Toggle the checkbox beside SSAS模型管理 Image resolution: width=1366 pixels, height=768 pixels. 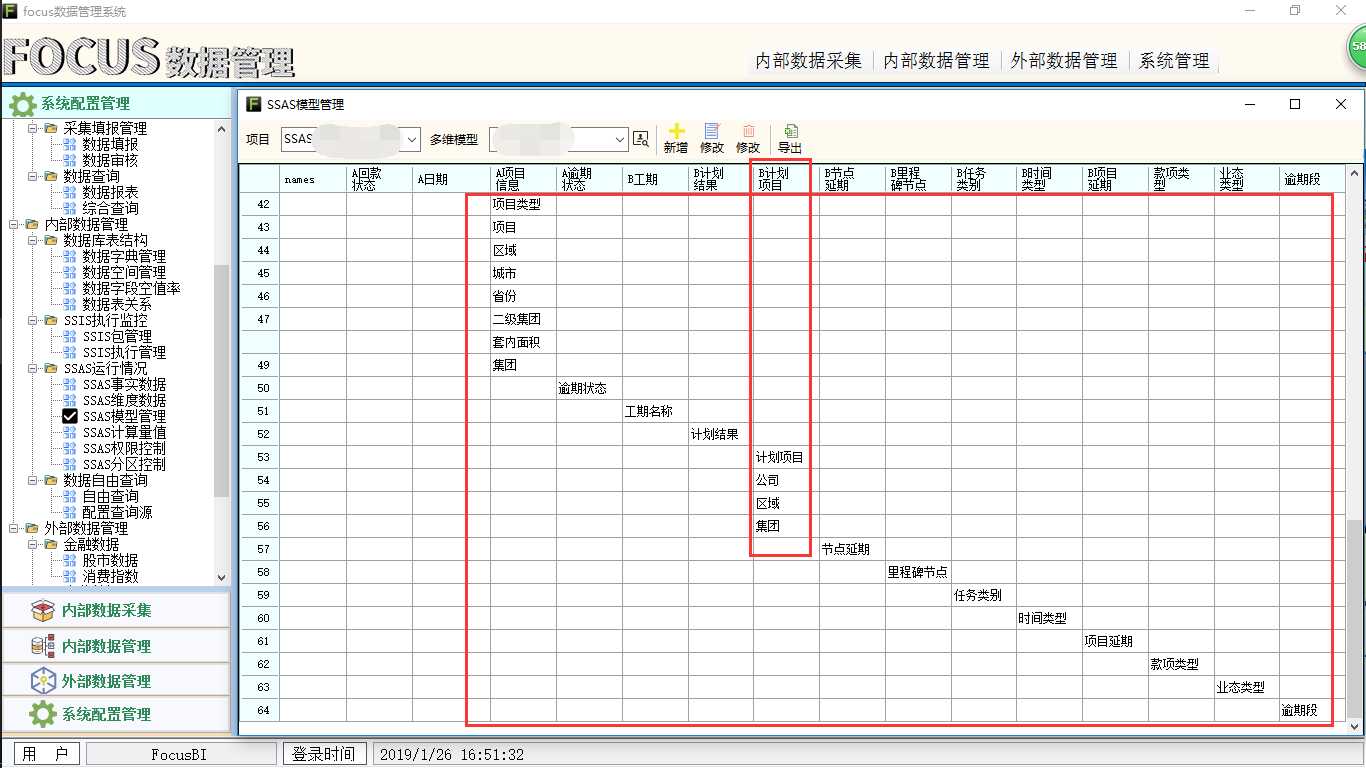pyautogui.click(x=70, y=416)
